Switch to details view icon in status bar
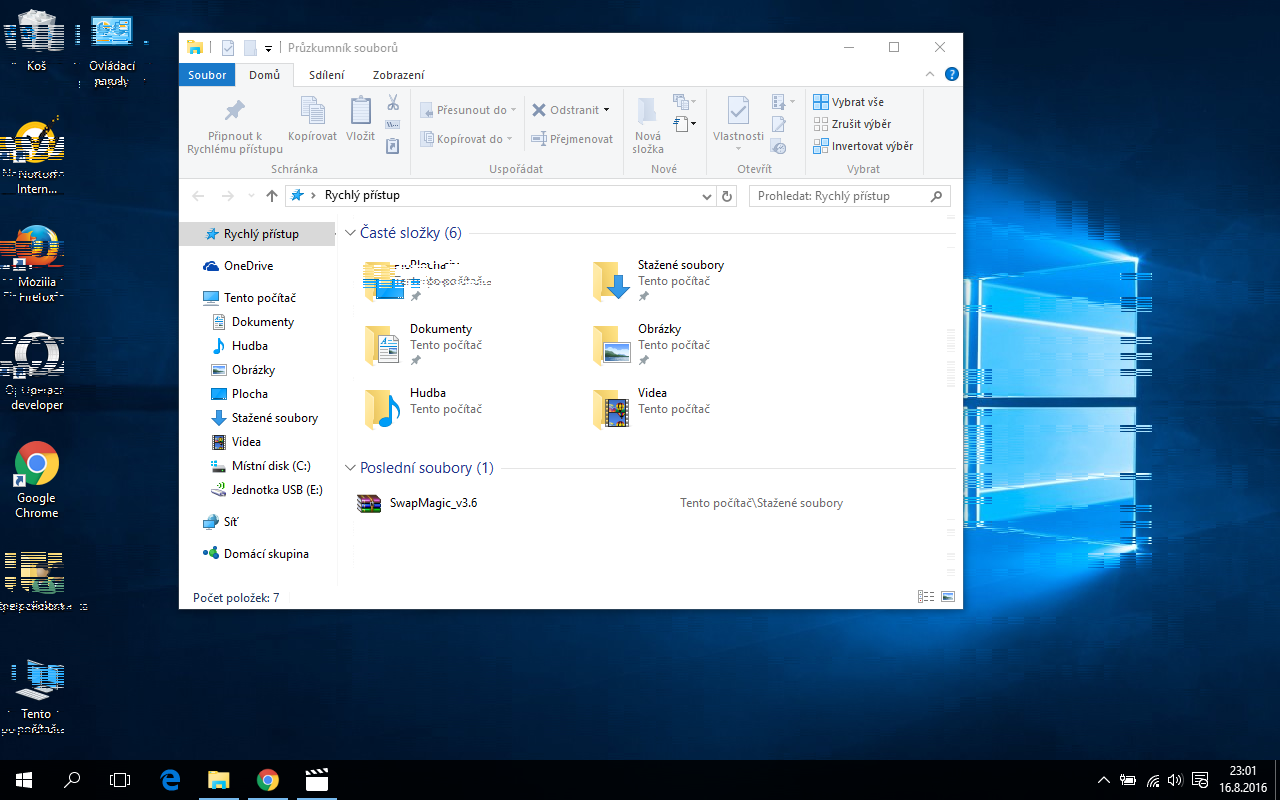Image resolution: width=1280 pixels, height=800 pixels. pyautogui.click(x=926, y=597)
